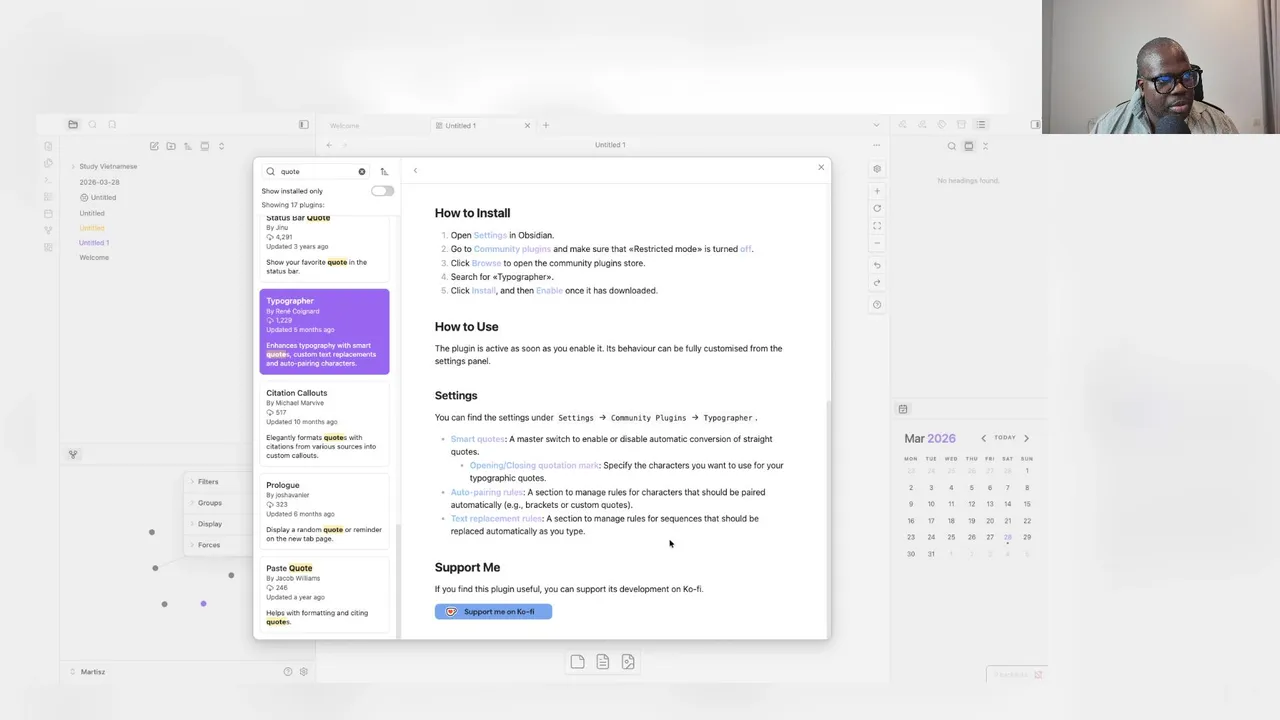Follow the Text replacement rules link
This screenshot has width=1280, height=720.
pyautogui.click(x=496, y=518)
